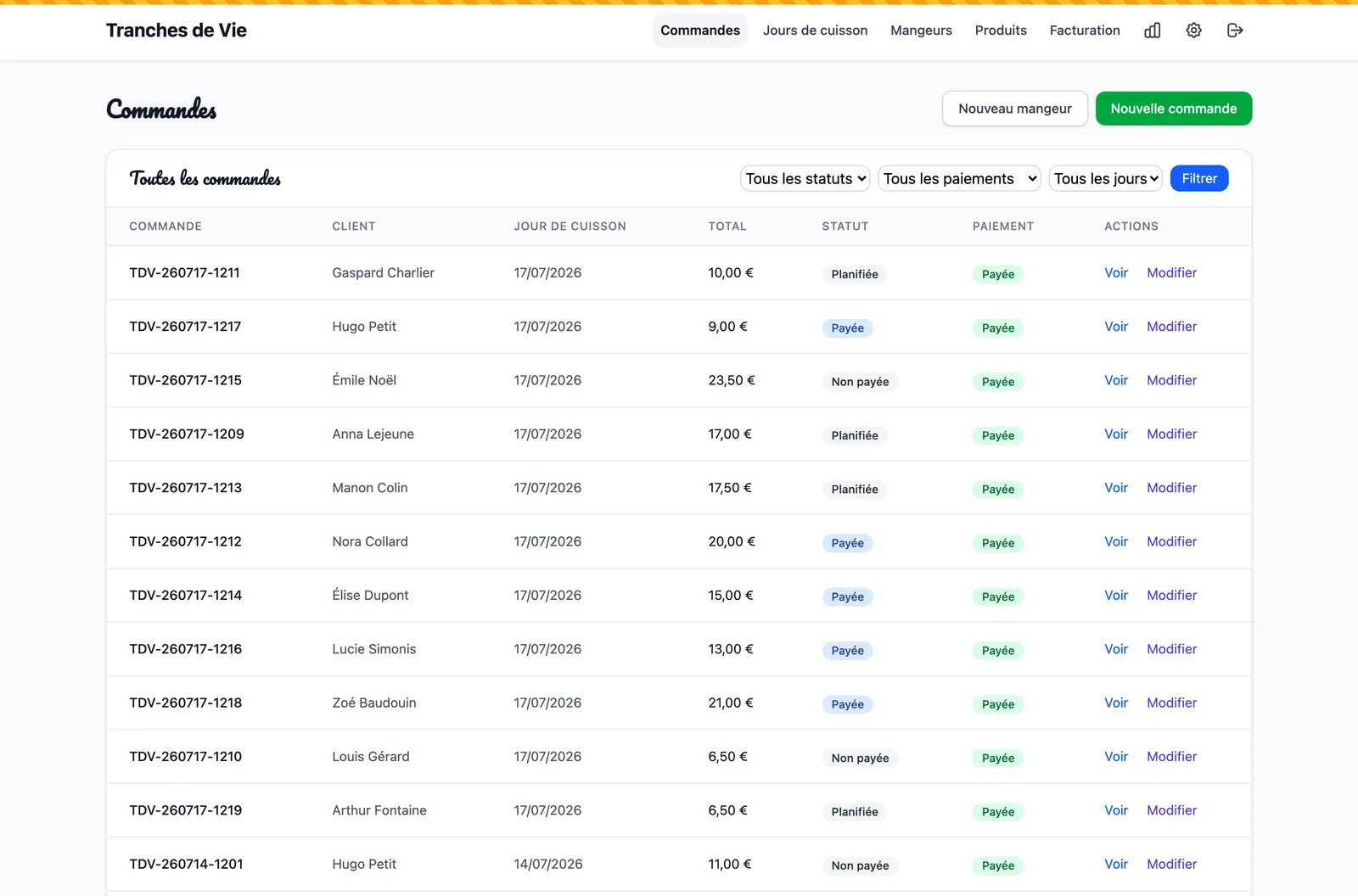This screenshot has height=896, width=1358.
Task: Open the Tous les statuts dropdown
Action: (x=805, y=178)
